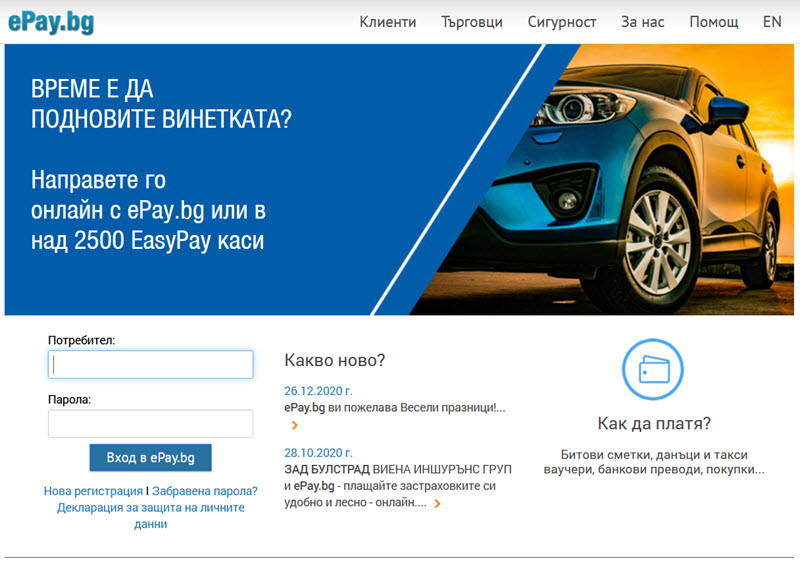
Task: Open the Помощ menu item
Action: tap(714, 22)
